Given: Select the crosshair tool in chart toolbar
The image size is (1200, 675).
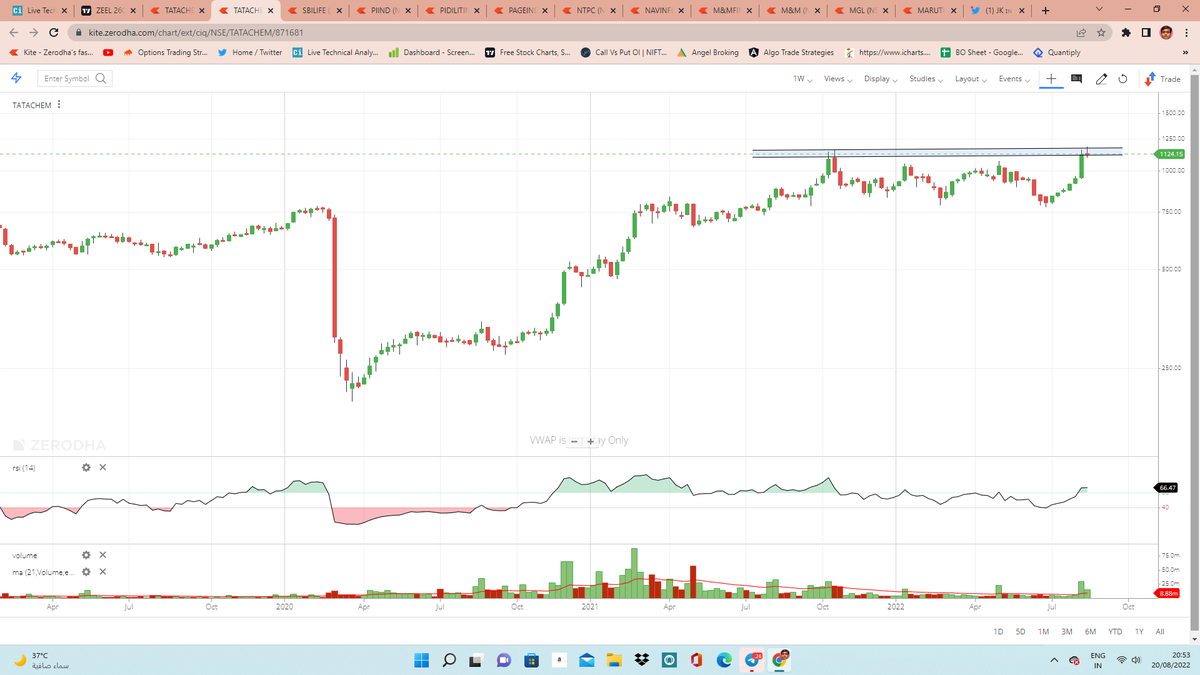Looking at the screenshot, I should click(x=1051, y=79).
